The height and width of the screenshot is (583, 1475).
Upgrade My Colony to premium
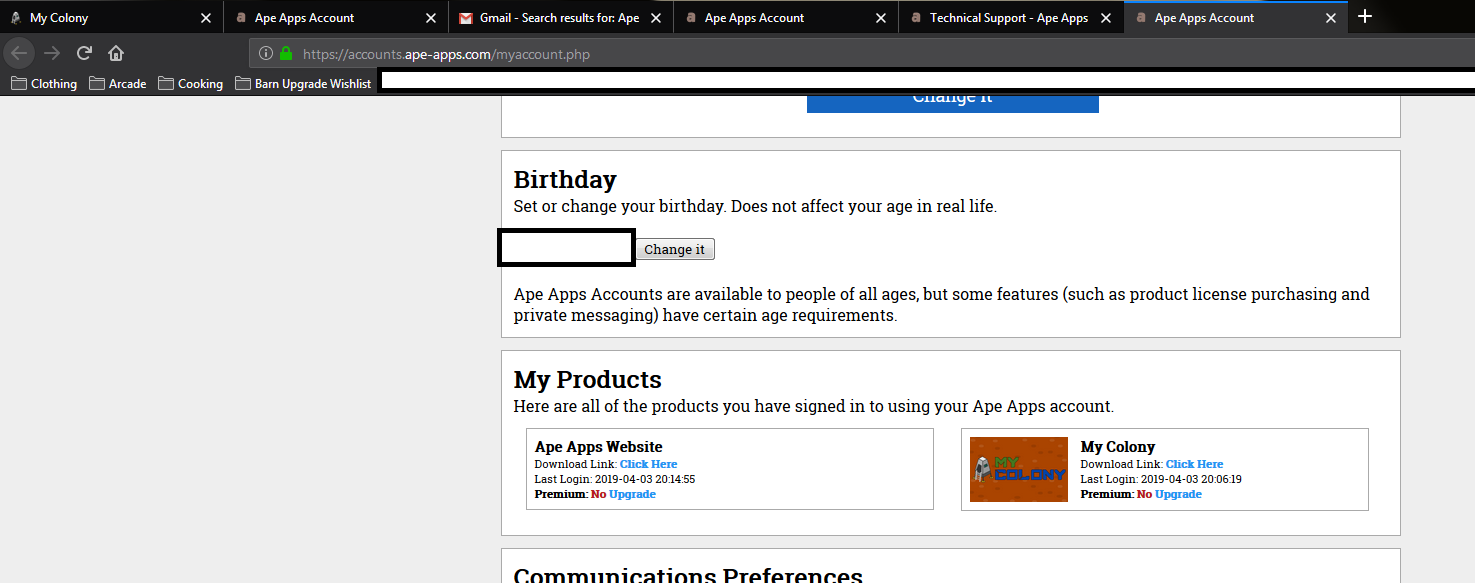(1178, 494)
